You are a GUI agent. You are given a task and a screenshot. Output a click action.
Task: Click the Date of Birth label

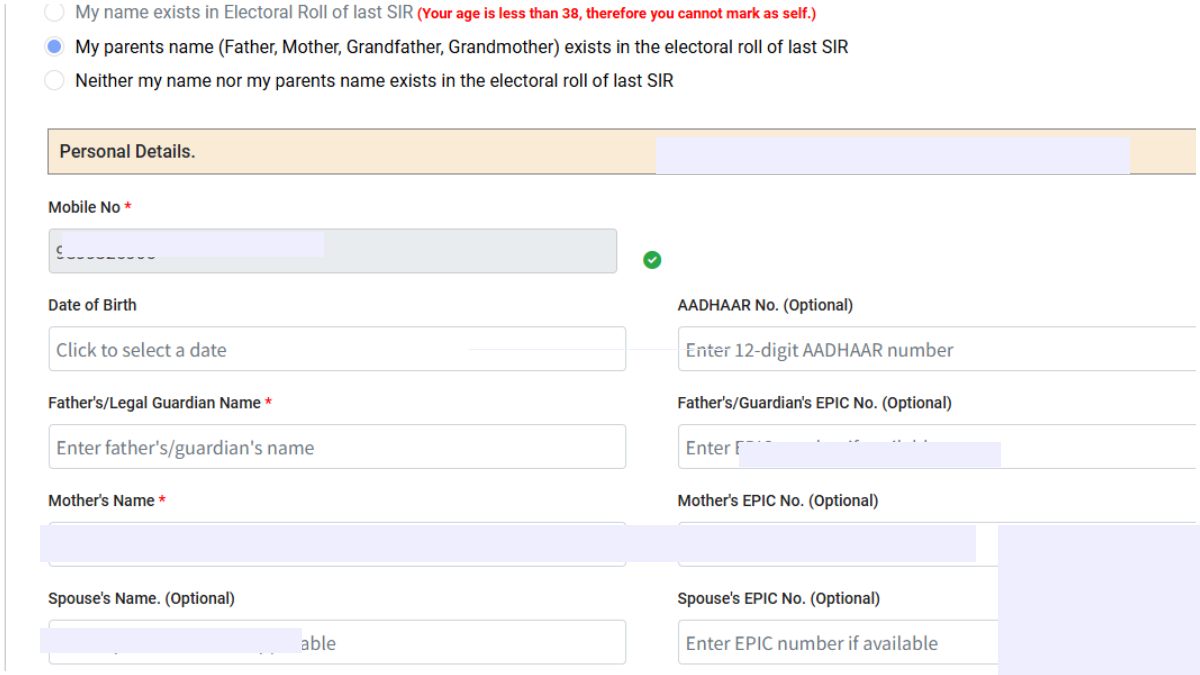[92, 305]
